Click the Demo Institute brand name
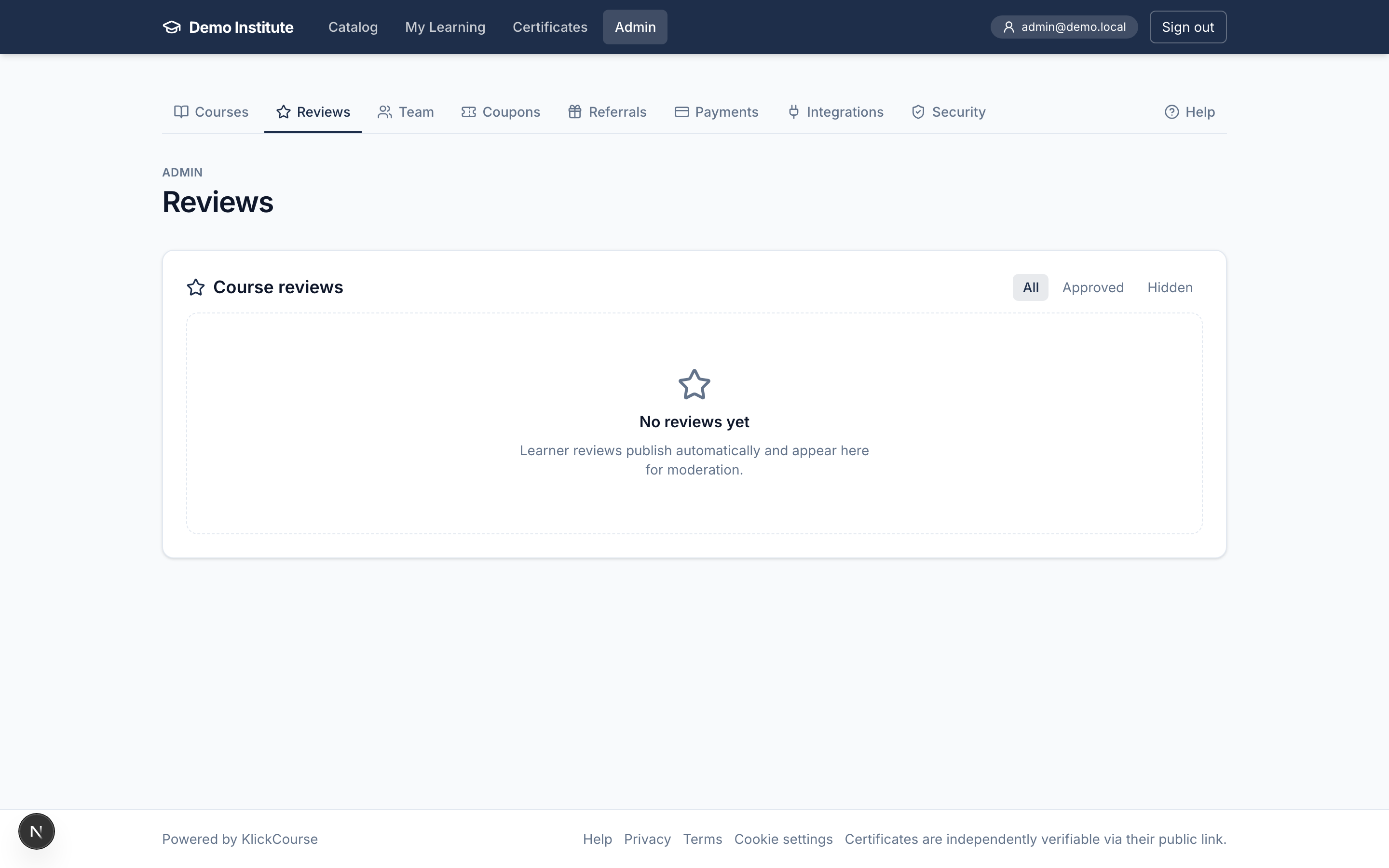 pos(241,27)
